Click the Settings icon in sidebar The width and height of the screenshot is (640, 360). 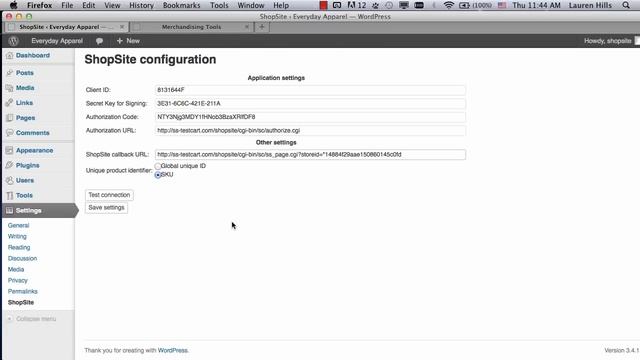click(10, 211)
